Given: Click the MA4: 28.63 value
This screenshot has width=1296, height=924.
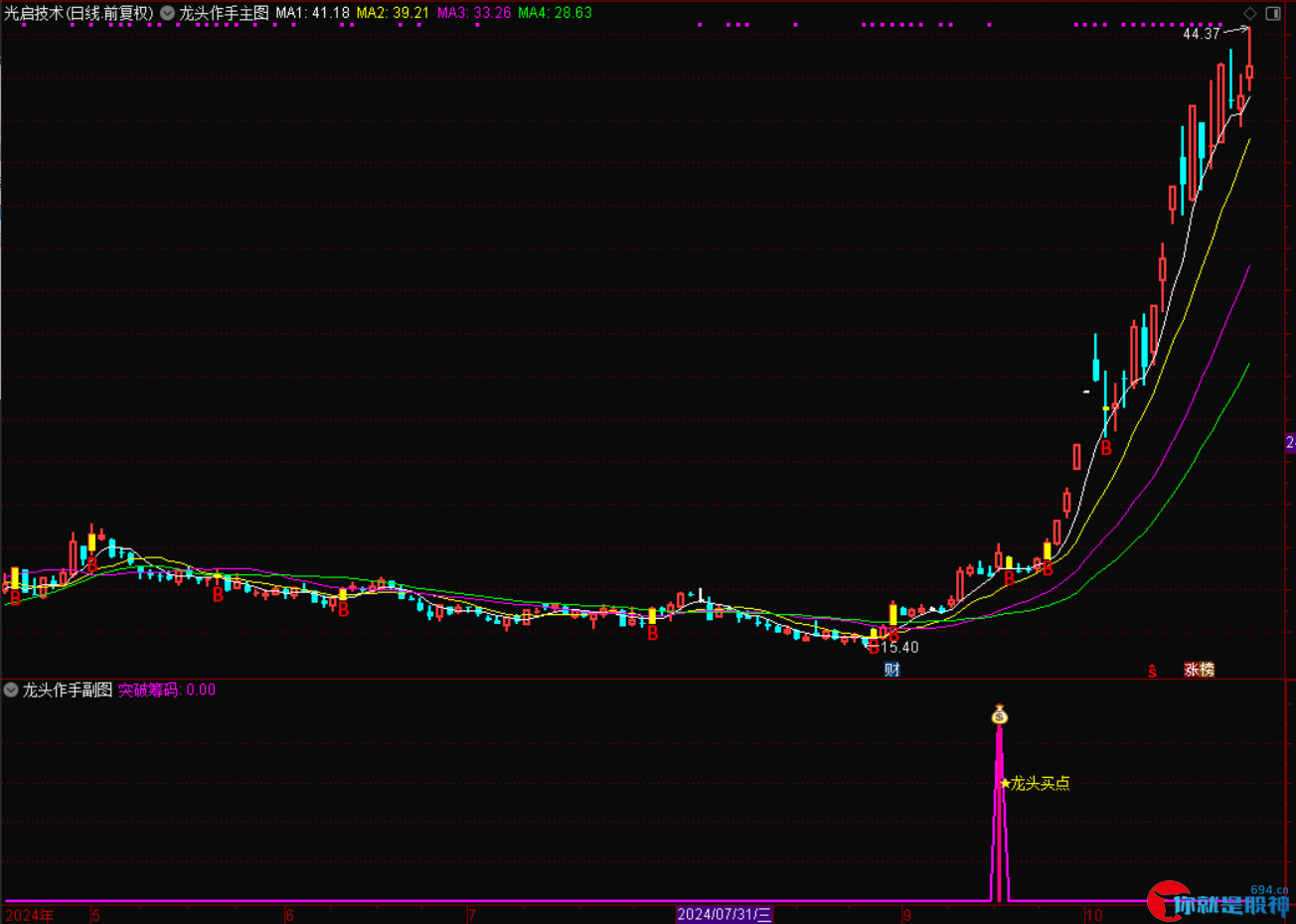Looking at the screenshot, I should 555,13.
